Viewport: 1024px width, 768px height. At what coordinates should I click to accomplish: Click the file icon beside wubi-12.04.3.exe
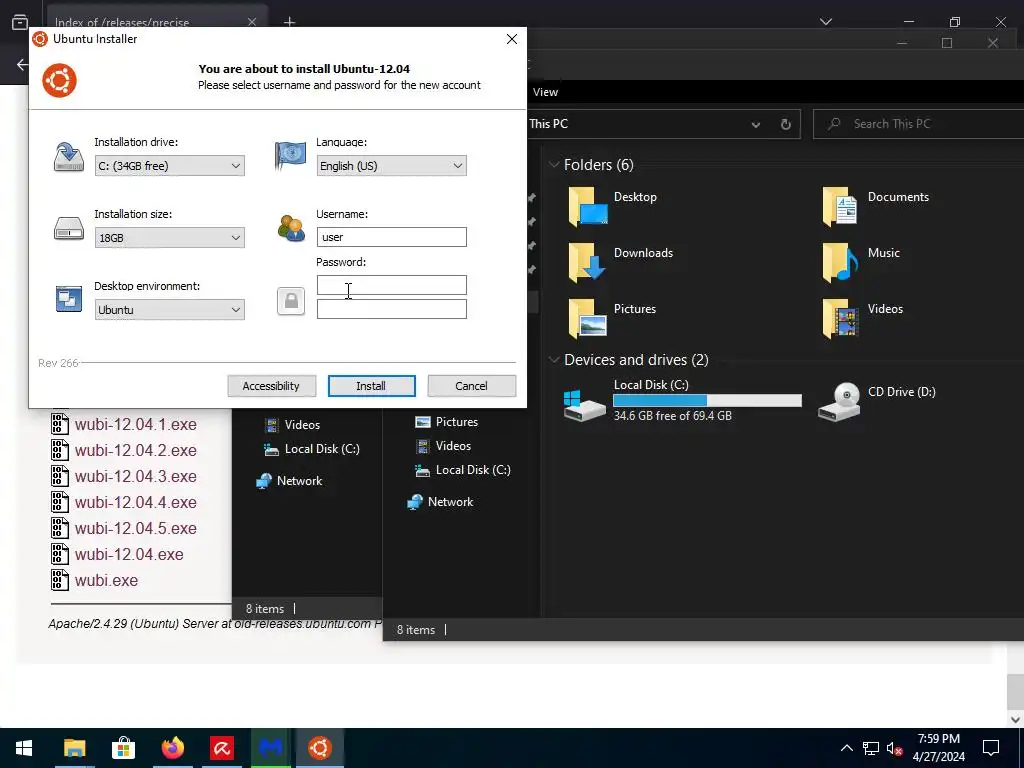click(60, 476)
